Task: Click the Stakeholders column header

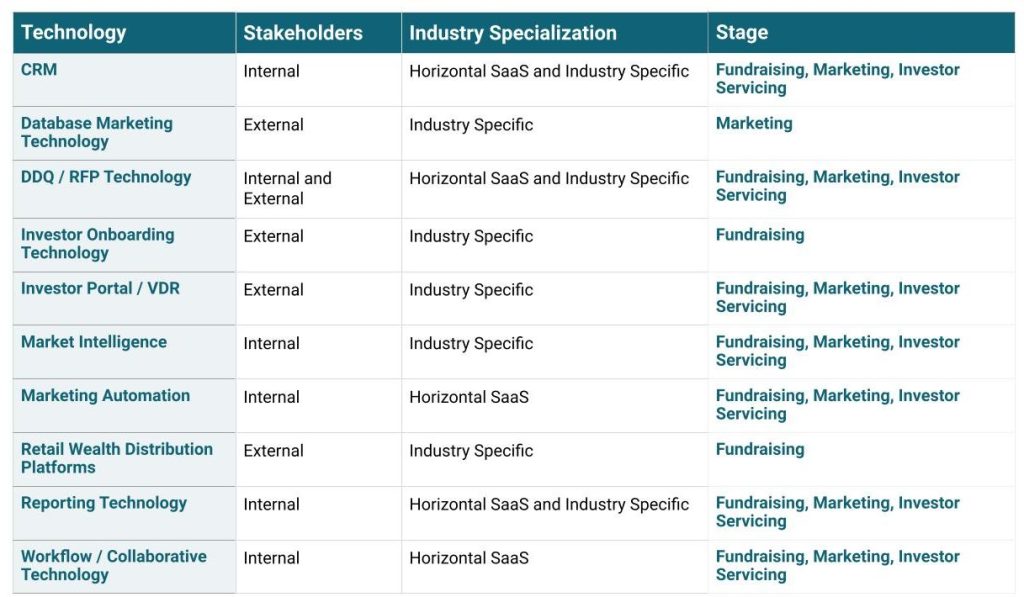Action: click(302, 33)
